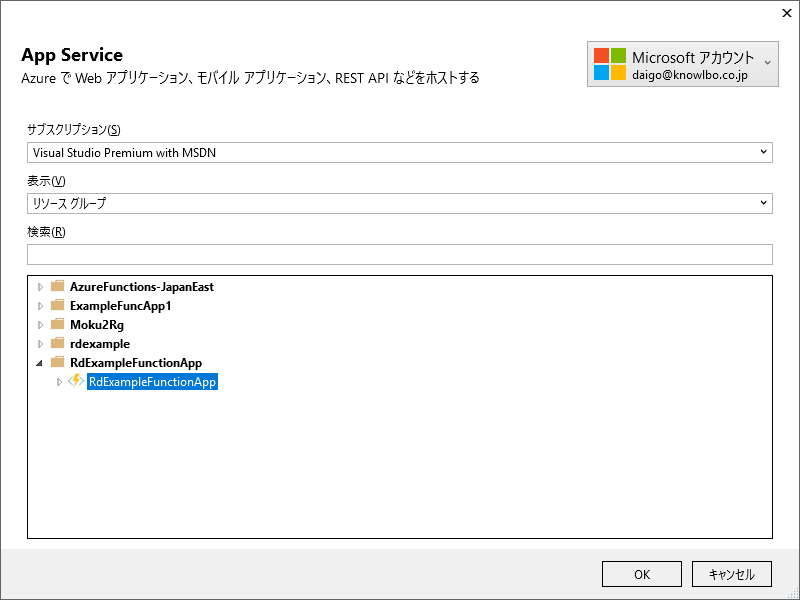Click the Azure Functions lightning bolt icon
This screenshot has height=600, width=800.
tap(76, 381)
